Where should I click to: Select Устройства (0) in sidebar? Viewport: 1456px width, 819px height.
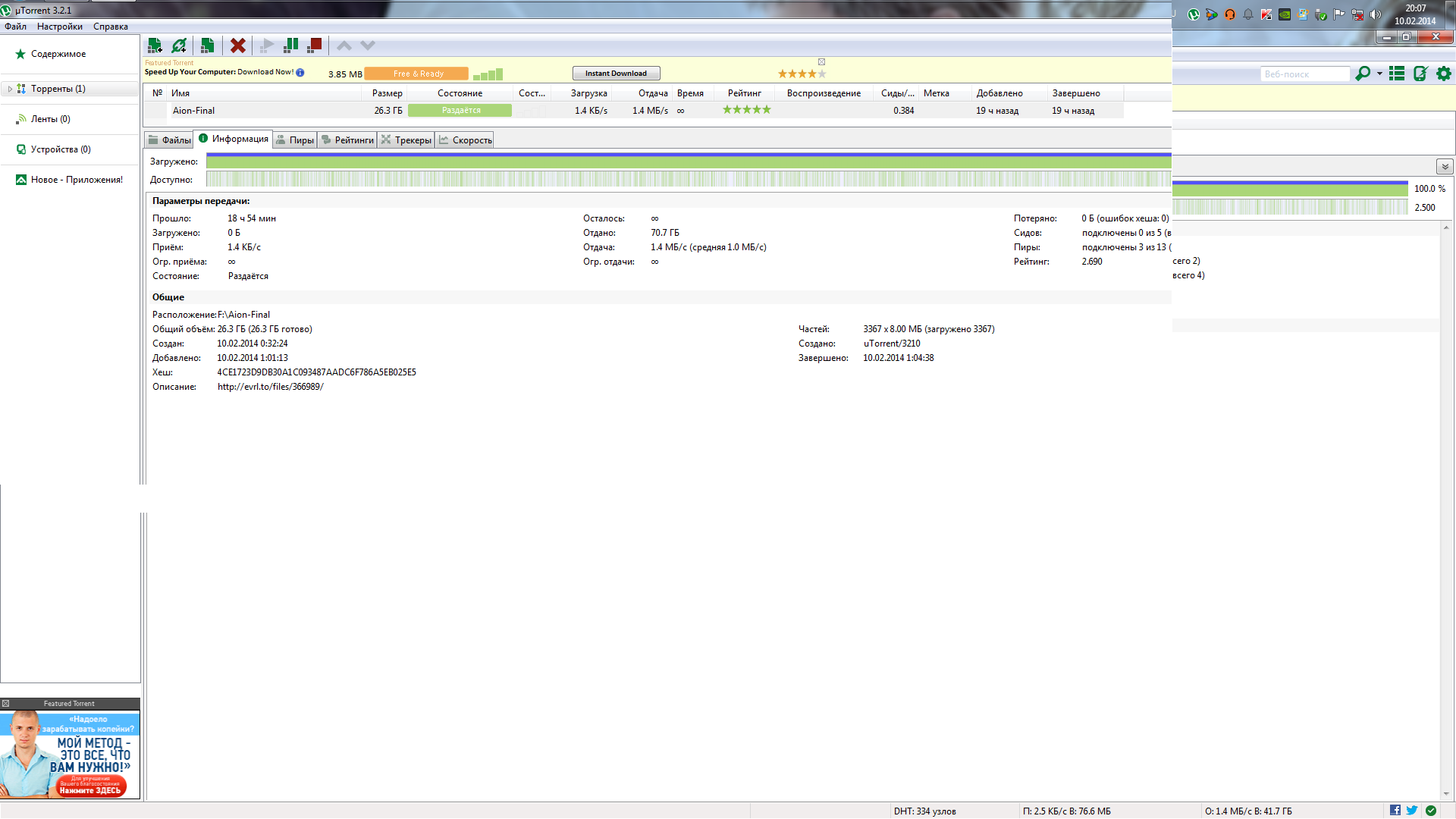[61, 149]
